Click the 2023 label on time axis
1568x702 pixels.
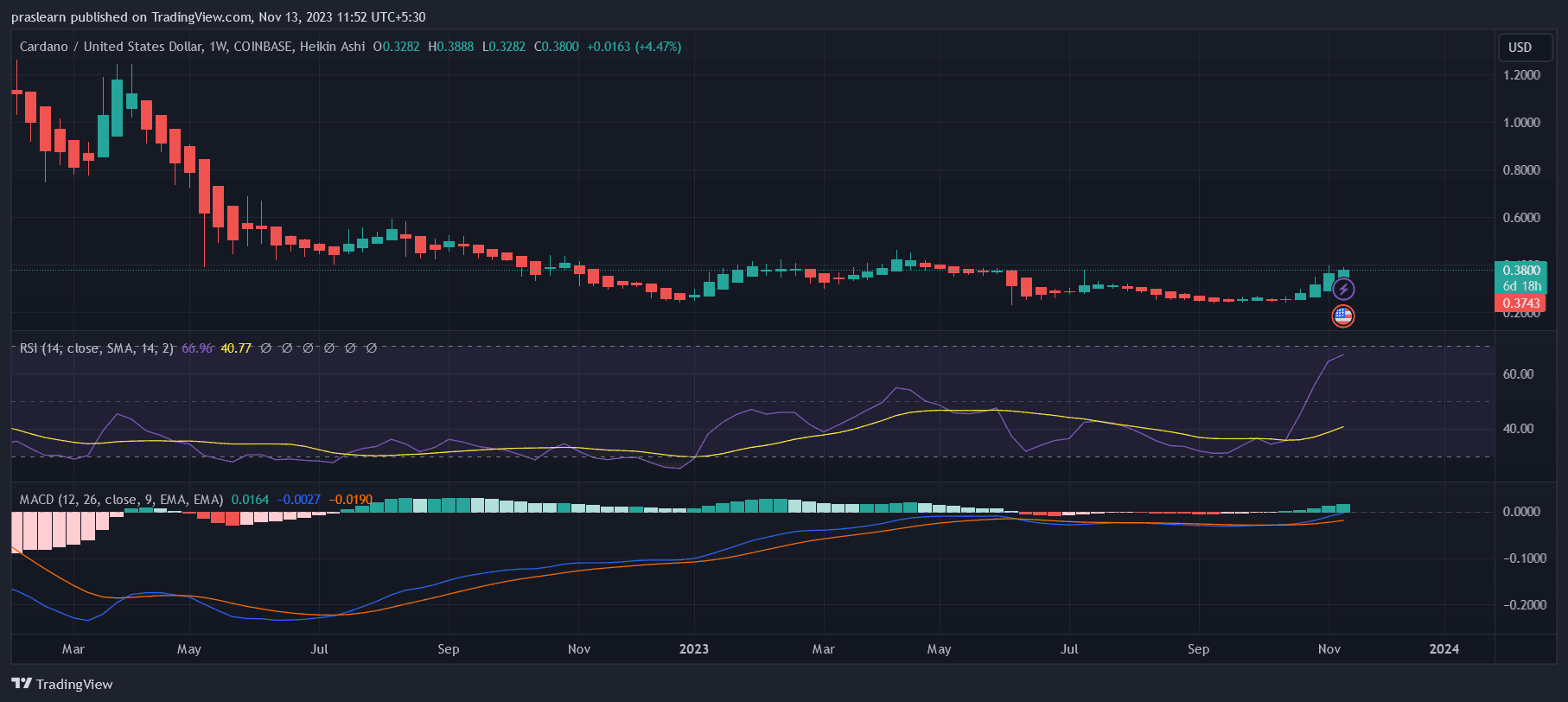click(693, 649)
